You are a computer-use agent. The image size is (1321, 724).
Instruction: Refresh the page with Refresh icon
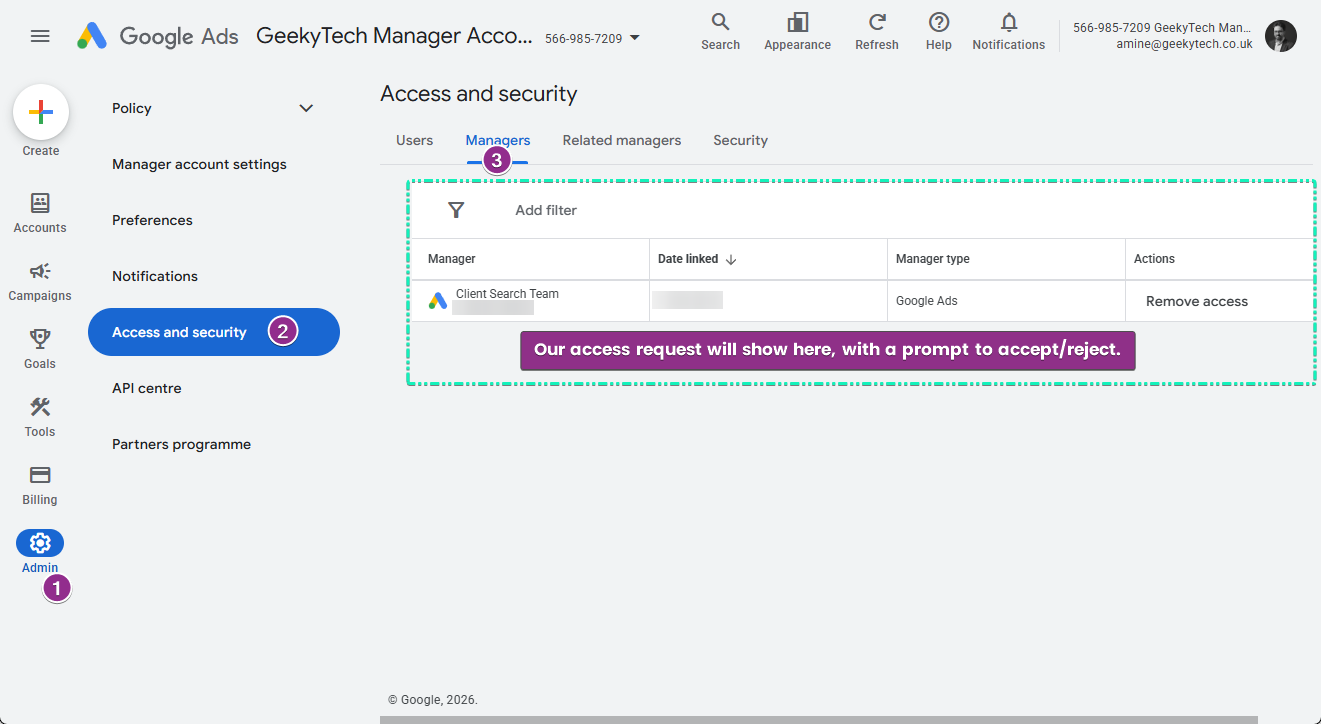(877, 22)
